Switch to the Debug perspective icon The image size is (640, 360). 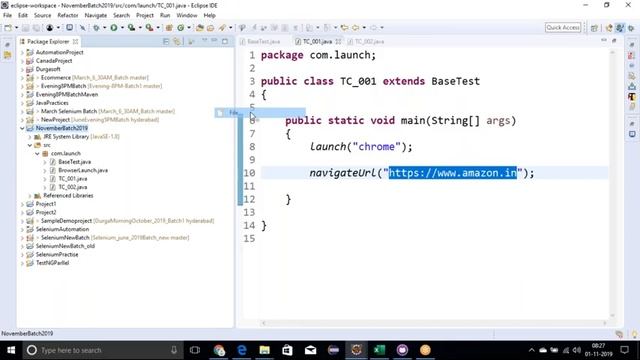tap(631, 28)
